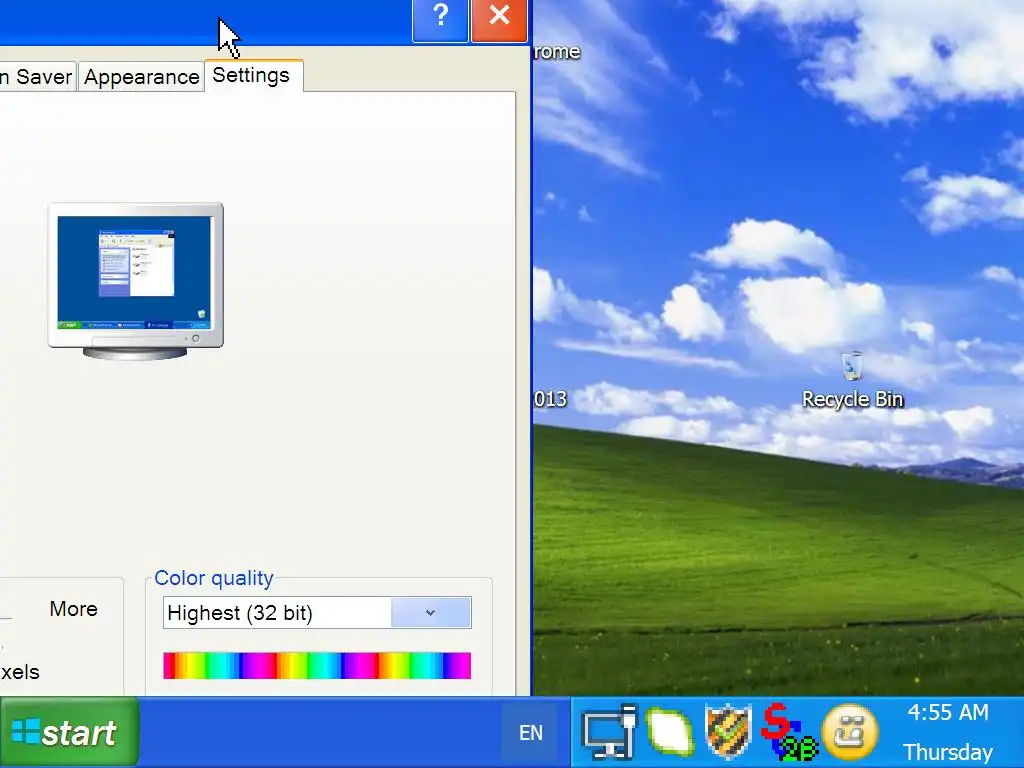Select the Settings tab
1024x768 pixels.
pyautogui.click(x=253, y=75)
